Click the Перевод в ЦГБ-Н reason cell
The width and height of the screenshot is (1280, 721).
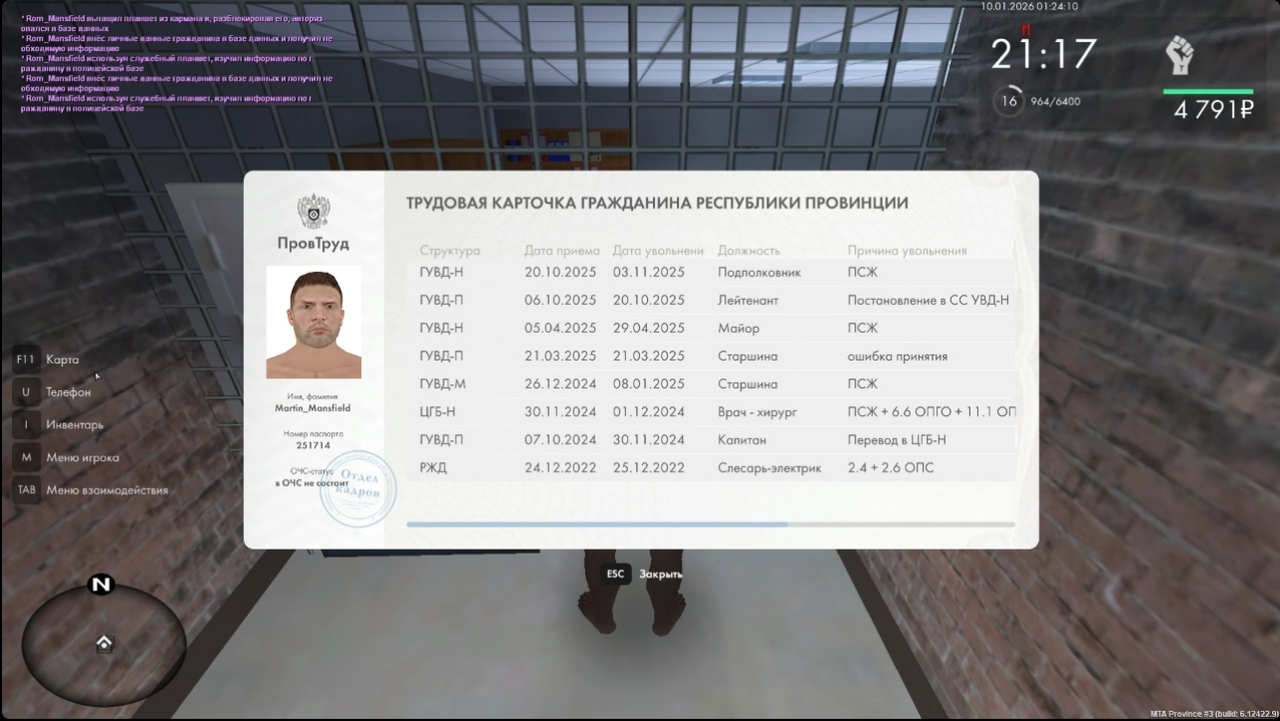click(896, 440)
